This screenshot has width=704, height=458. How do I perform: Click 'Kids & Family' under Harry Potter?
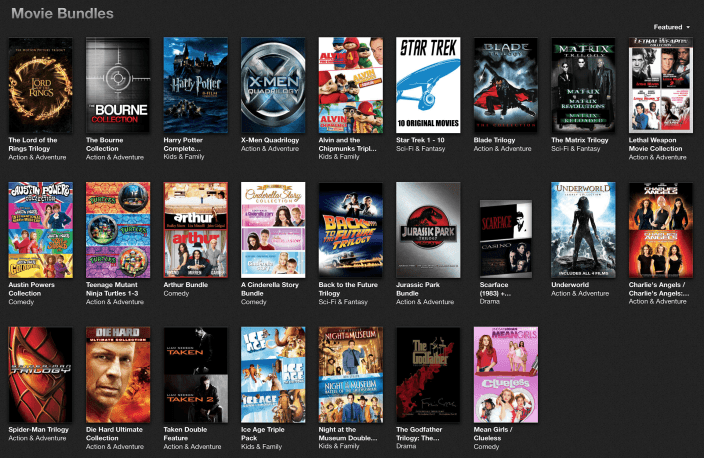(184, 157)
